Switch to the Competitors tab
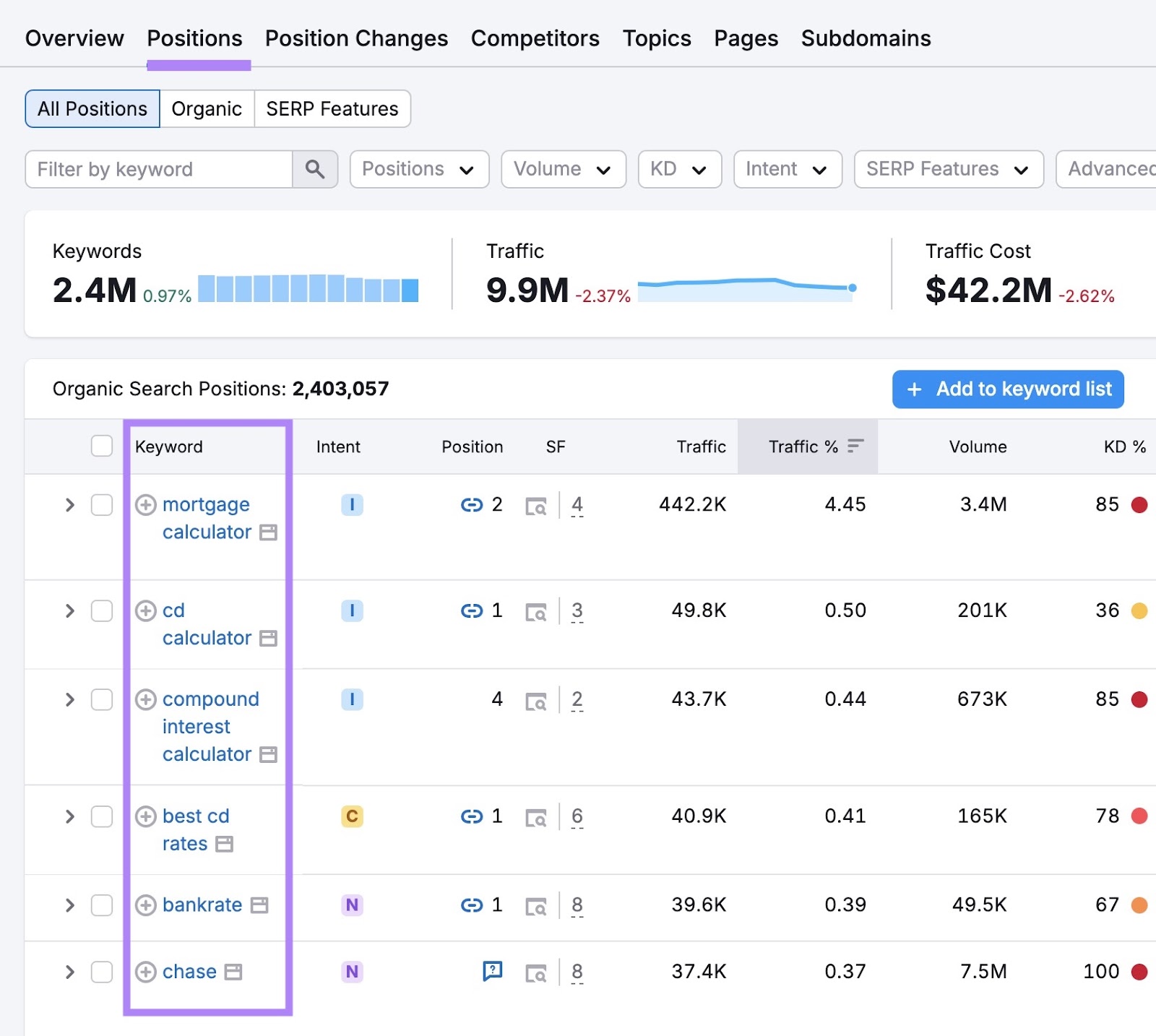 535,38
